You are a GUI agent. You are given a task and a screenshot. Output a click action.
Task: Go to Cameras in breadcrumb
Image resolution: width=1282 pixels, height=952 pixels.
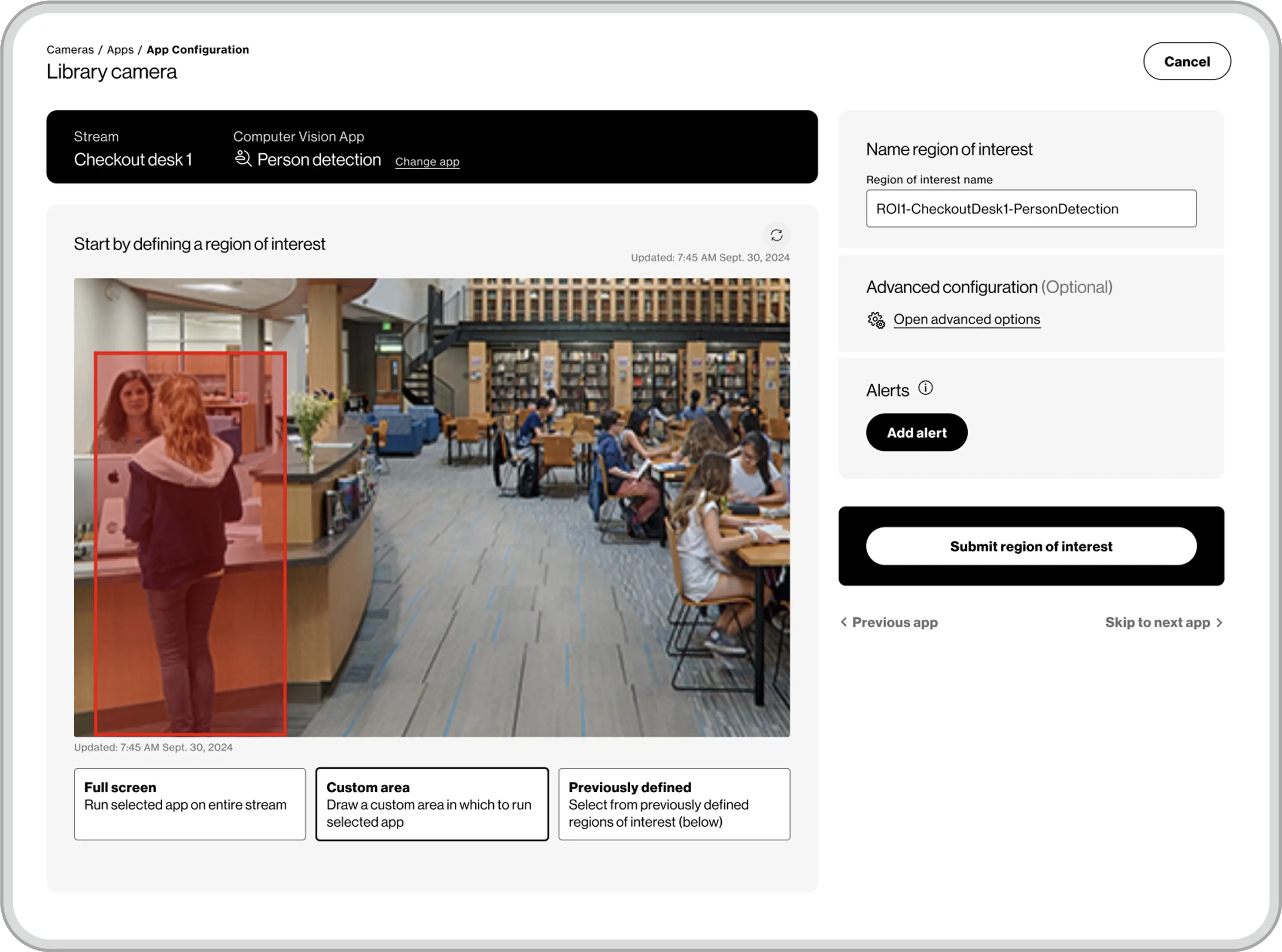70,49
